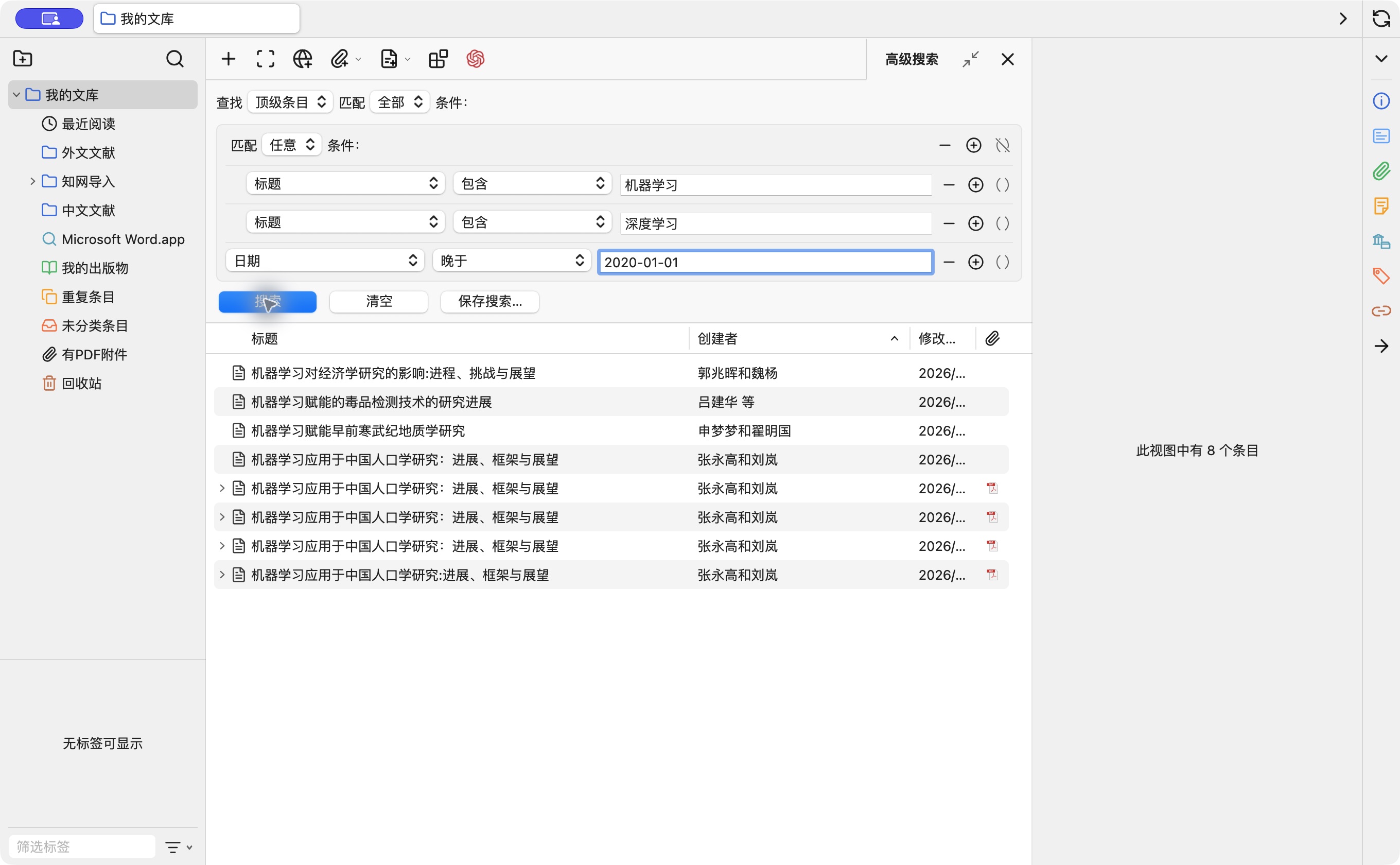Open the Libraries and Collections pane icon

[1380, 241]
